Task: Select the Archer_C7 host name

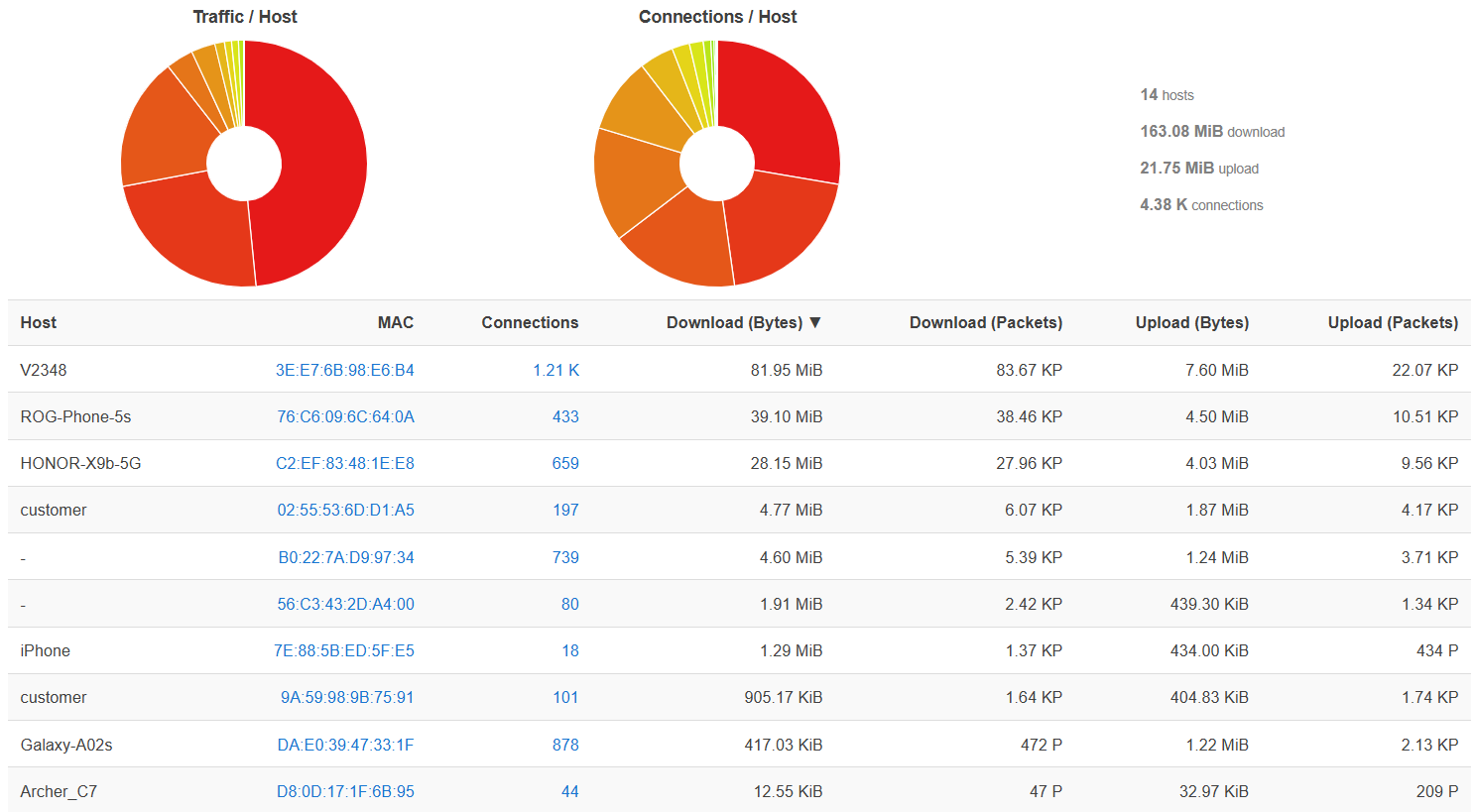Action: tap(59, 791)
